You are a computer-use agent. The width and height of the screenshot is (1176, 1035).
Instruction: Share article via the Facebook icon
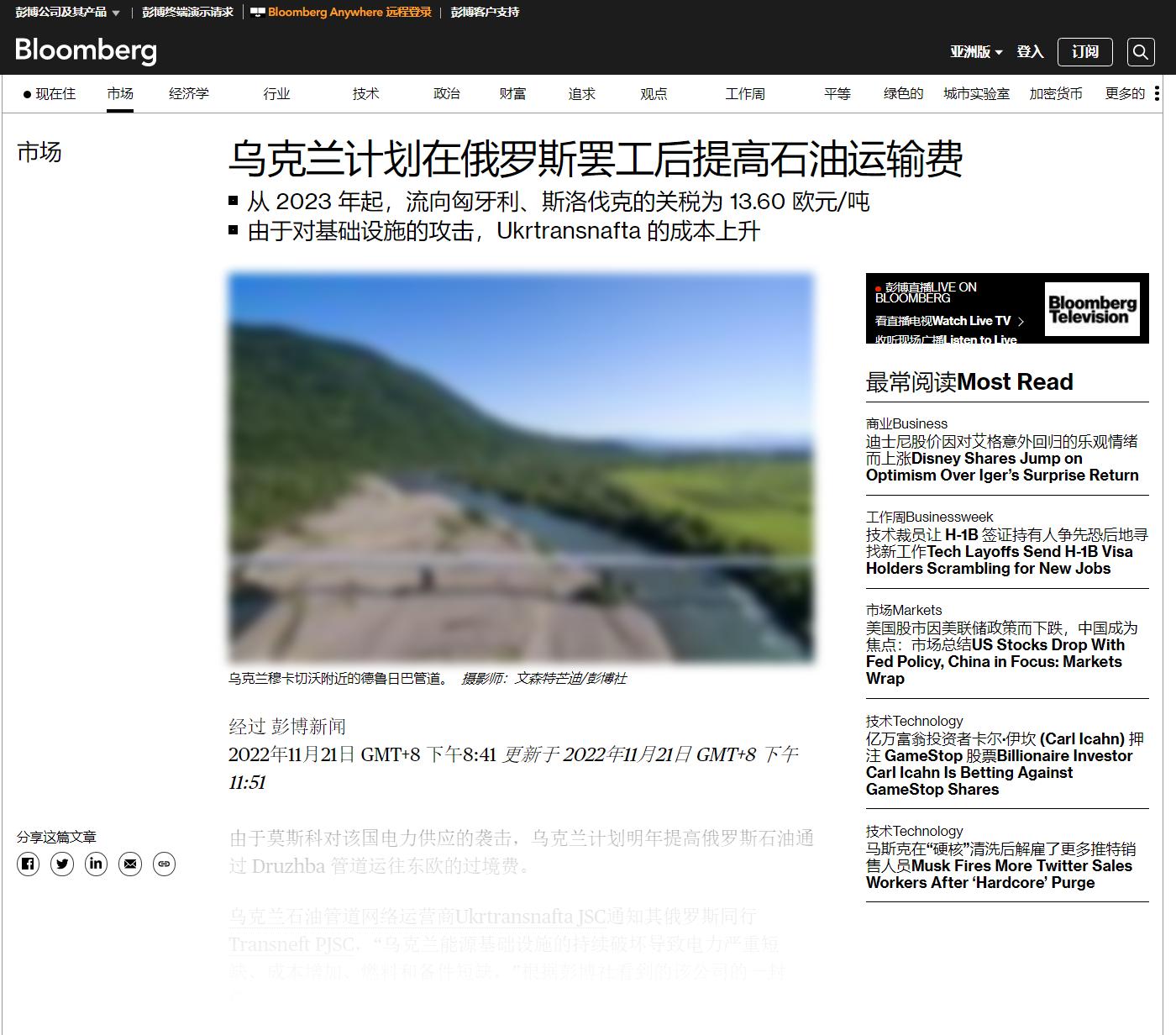coord(28,864)
